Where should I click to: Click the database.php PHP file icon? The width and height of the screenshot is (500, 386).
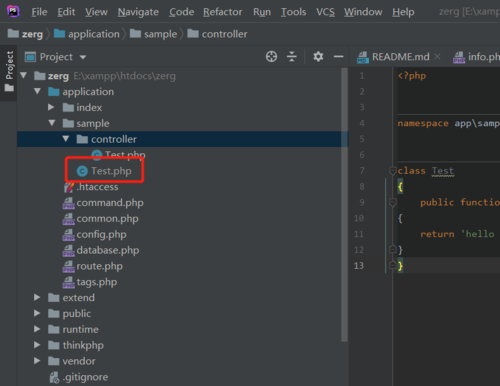(69, 250)
